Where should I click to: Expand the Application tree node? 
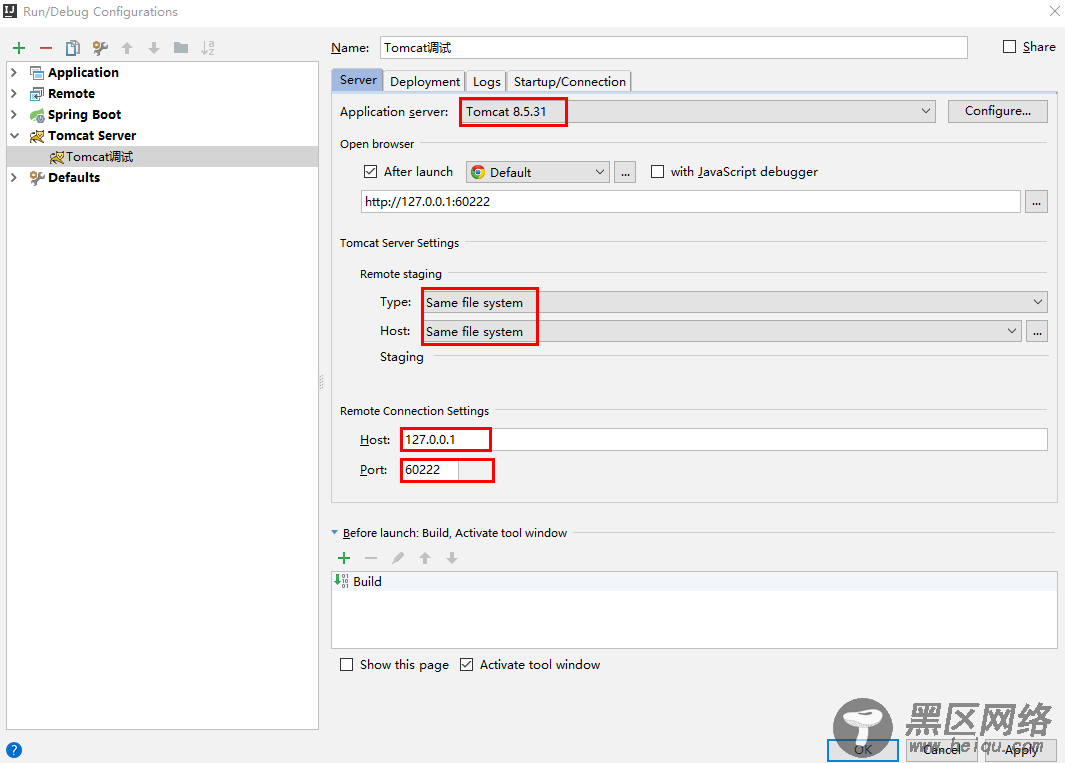tap(14, 72)
